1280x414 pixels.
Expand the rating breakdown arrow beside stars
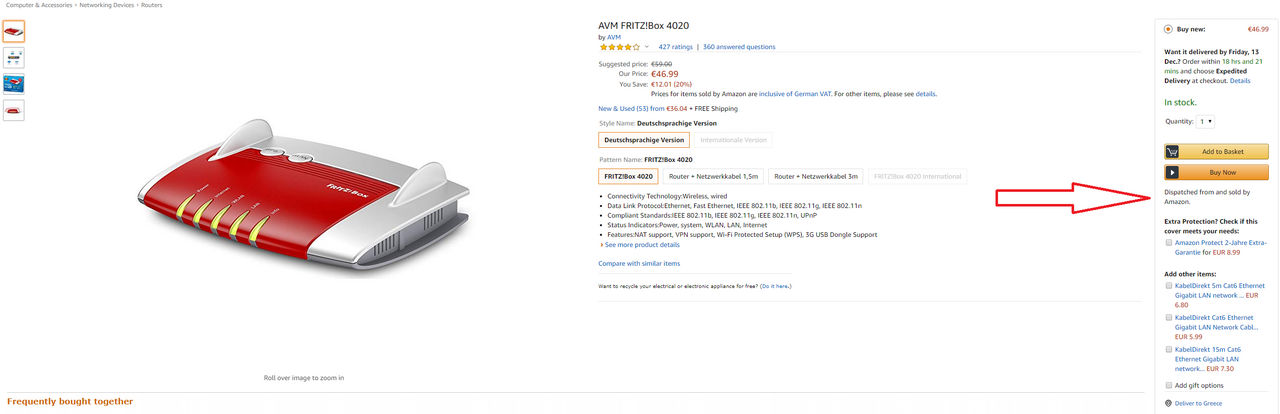647,47
